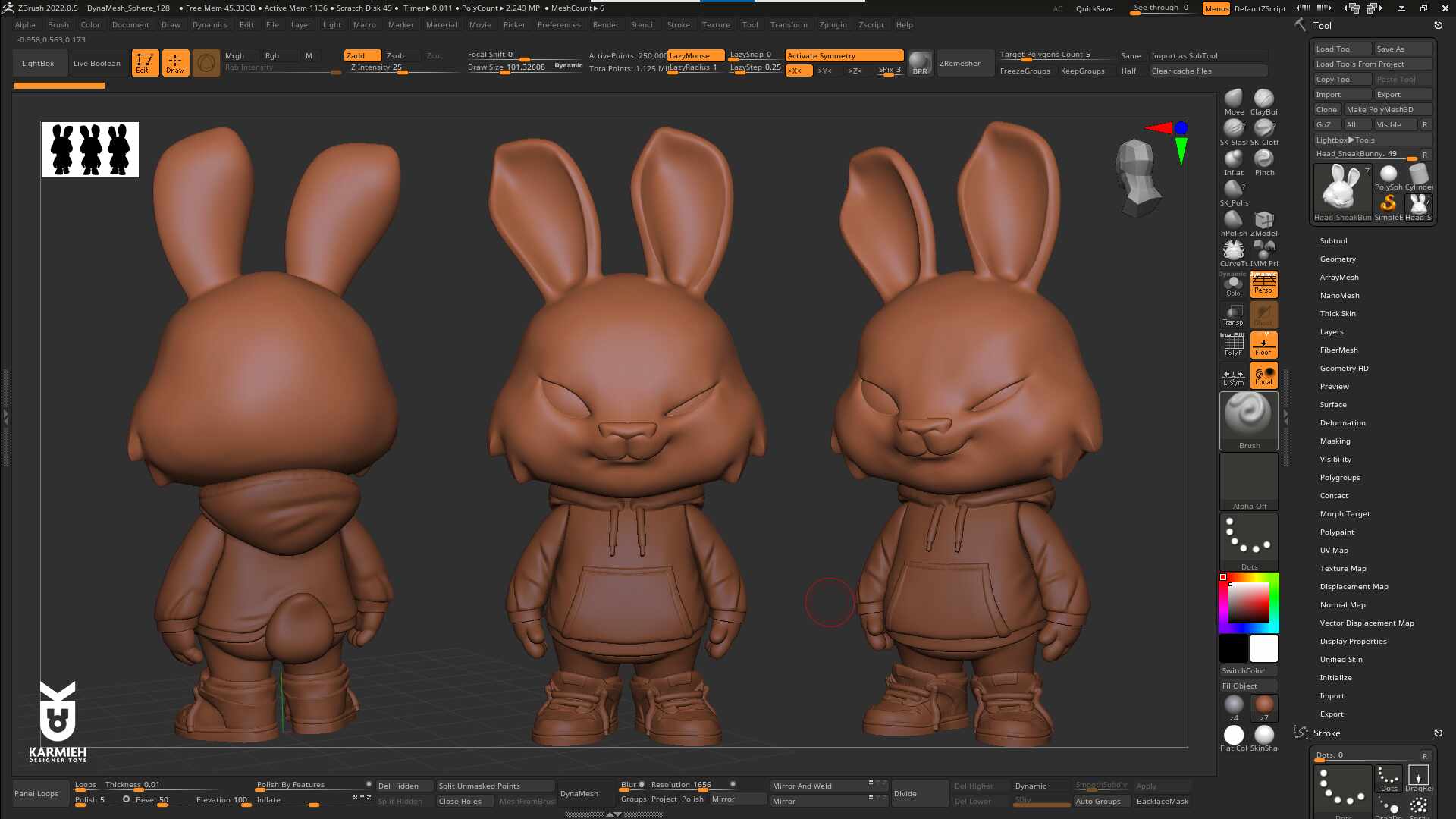Screen dimensions: 1456x819
Task: Expand the Geometry section
Action: [x=1337, y=259]
